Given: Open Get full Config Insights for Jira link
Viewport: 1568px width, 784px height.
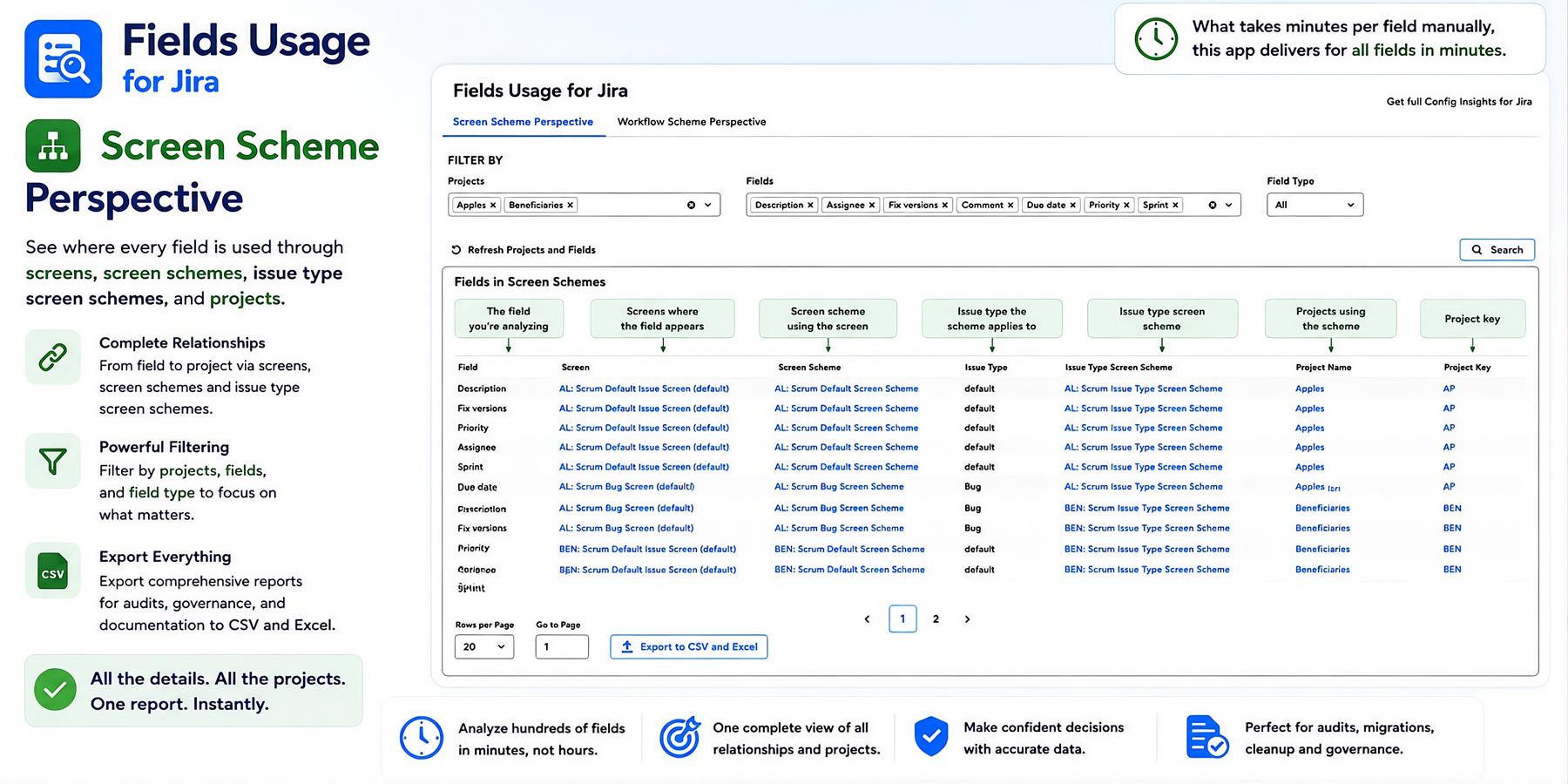Looking at the screenshot, I should [x=1459, y=102].
